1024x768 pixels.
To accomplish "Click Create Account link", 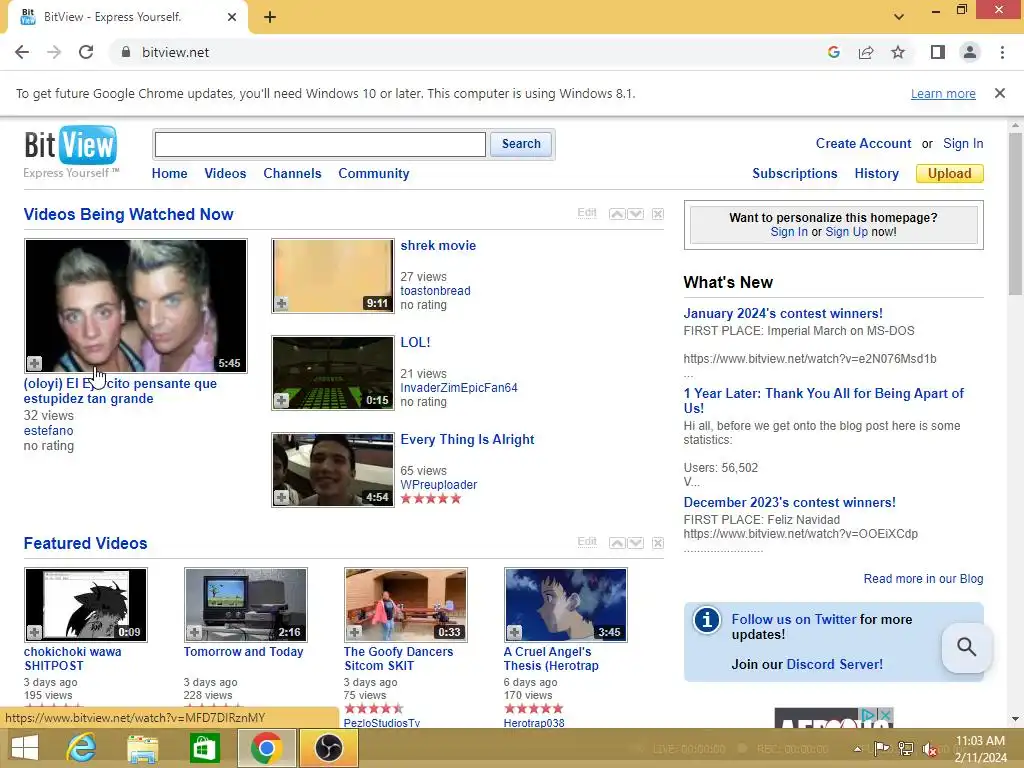I will click(x=863, y=144).
